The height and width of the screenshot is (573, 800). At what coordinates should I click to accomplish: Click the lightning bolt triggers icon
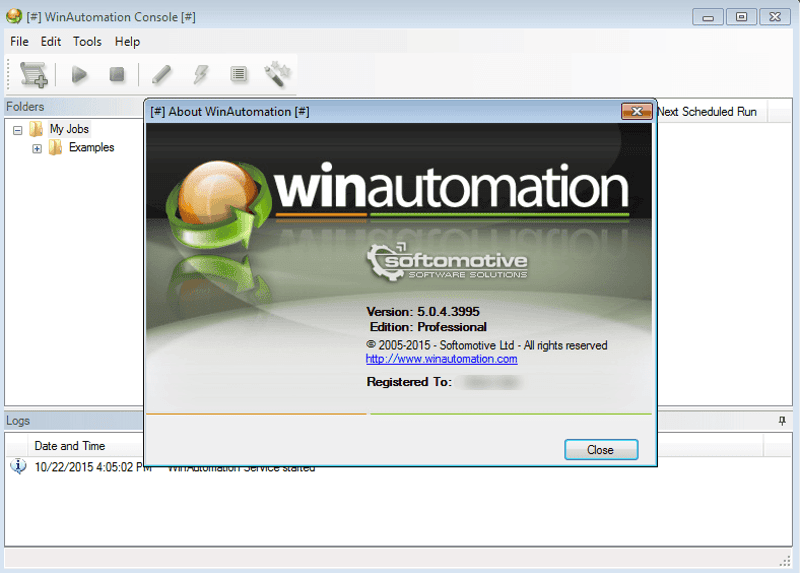201,74
